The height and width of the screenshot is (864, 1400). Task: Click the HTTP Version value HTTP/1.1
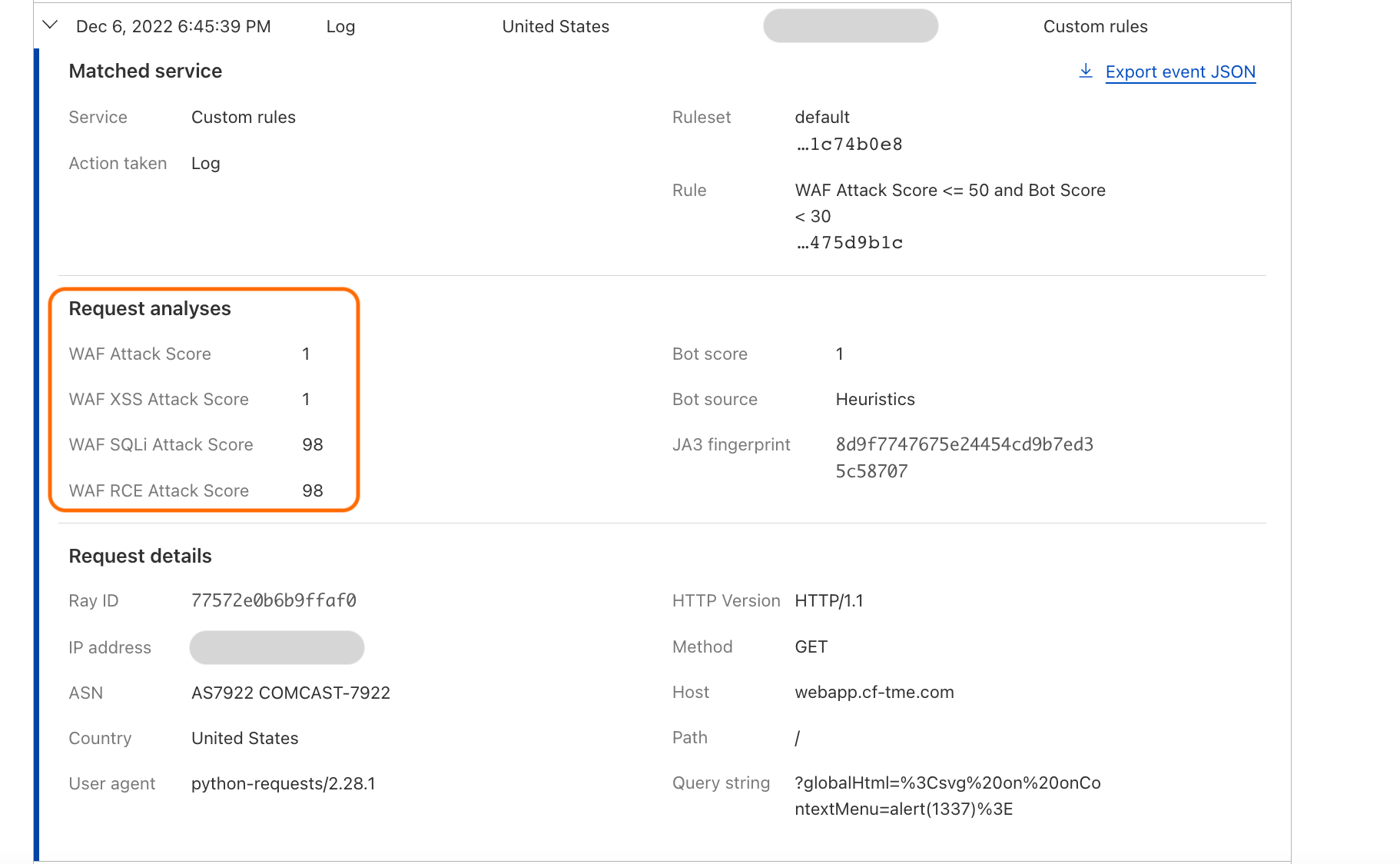pos(829,600)
